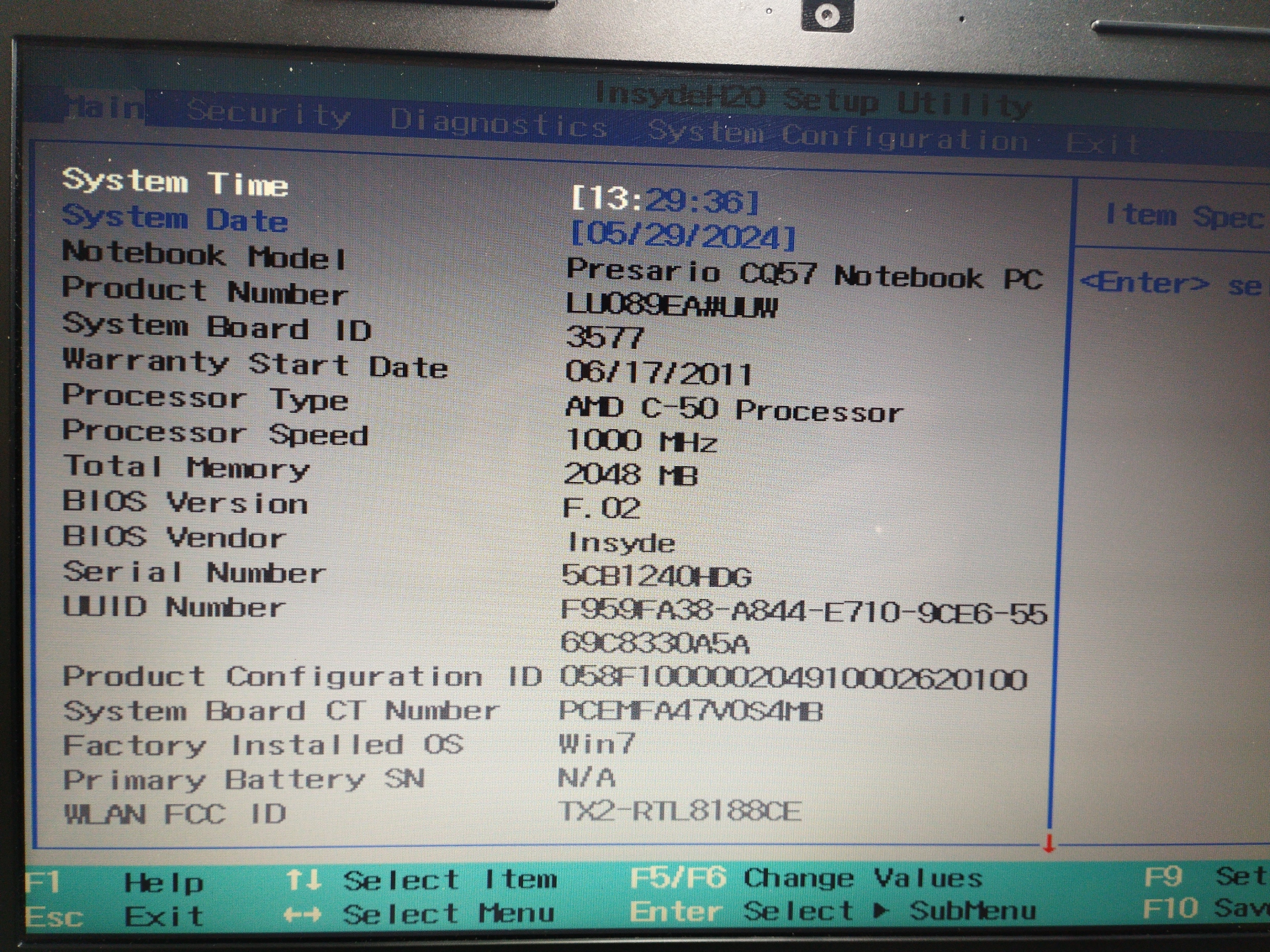Click AMD C-50 Processor value
The image size is (1270, 952).
tap(734, 409)
